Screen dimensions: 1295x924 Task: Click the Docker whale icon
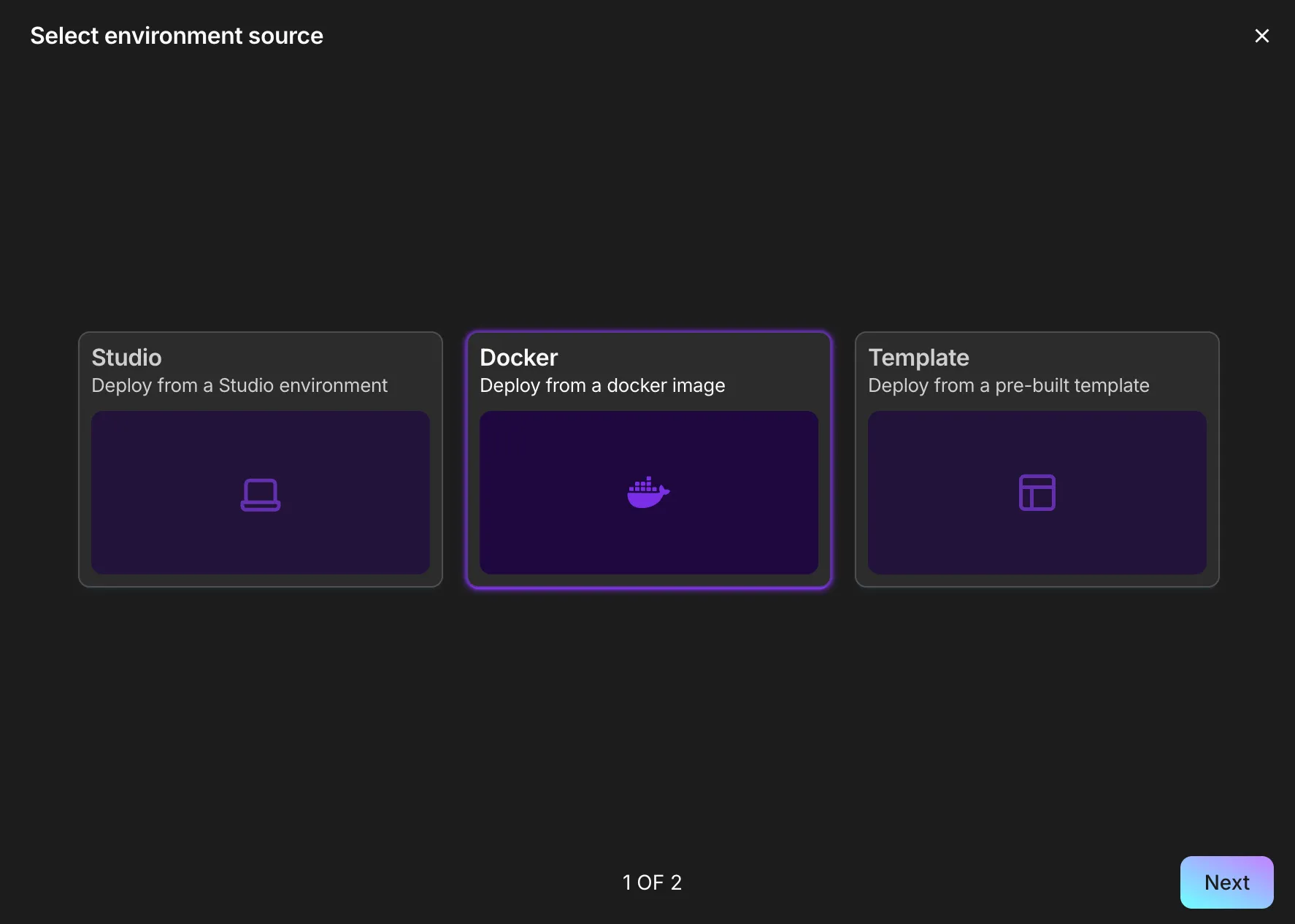[648, 493]
